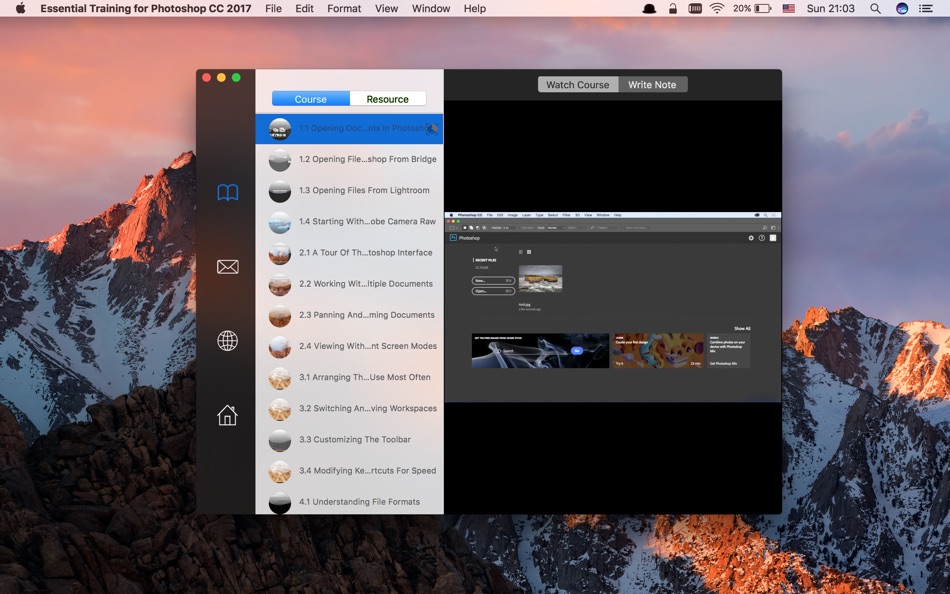Click the battery status indicator
The height and width of the screenshot is (594, 950).
coord(752,8)
